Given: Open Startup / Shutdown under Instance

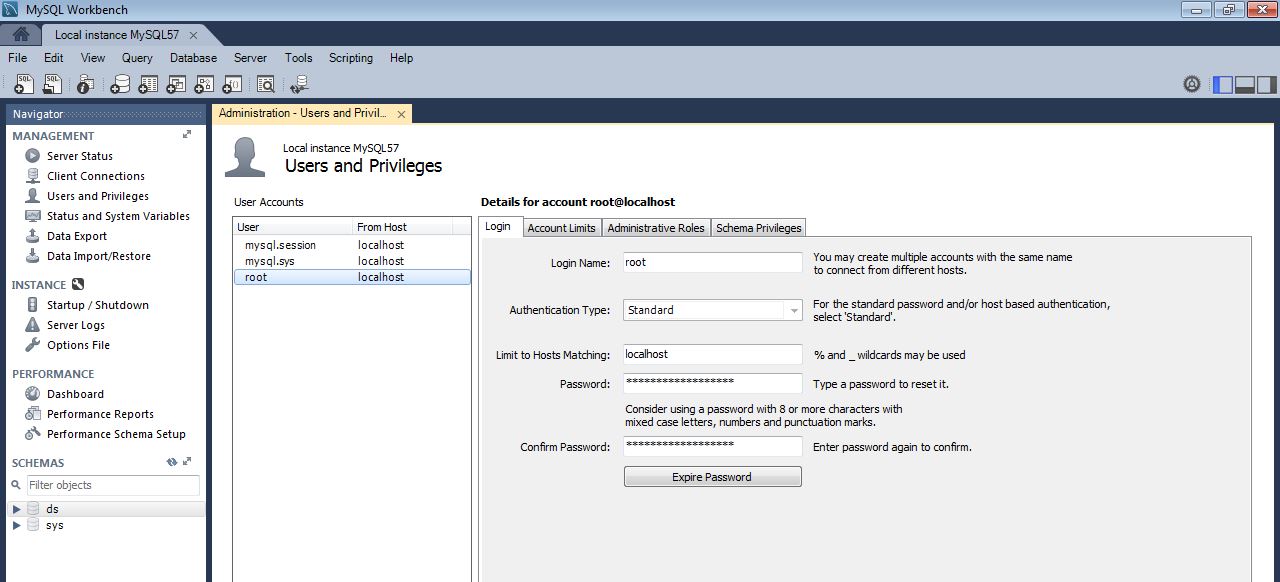Looking at the screenshot, I should [x=97, y=305].
